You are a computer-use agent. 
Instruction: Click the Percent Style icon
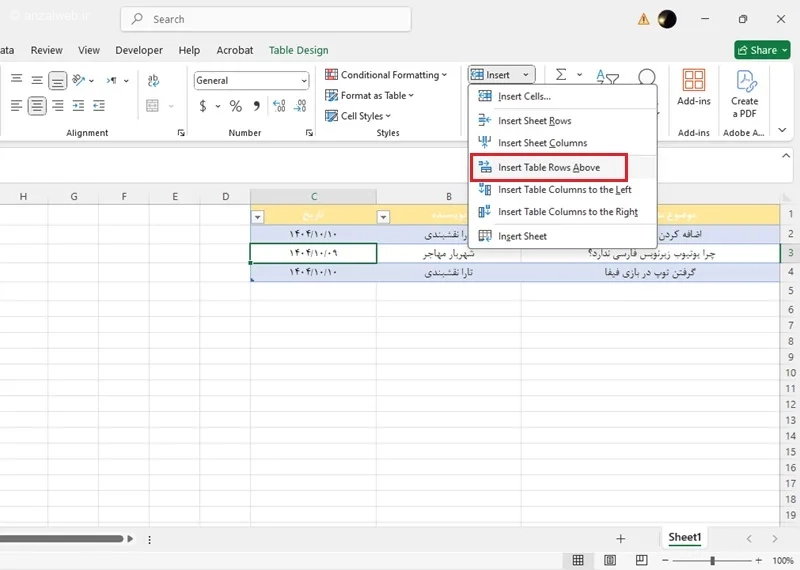[x=235, y=106]
